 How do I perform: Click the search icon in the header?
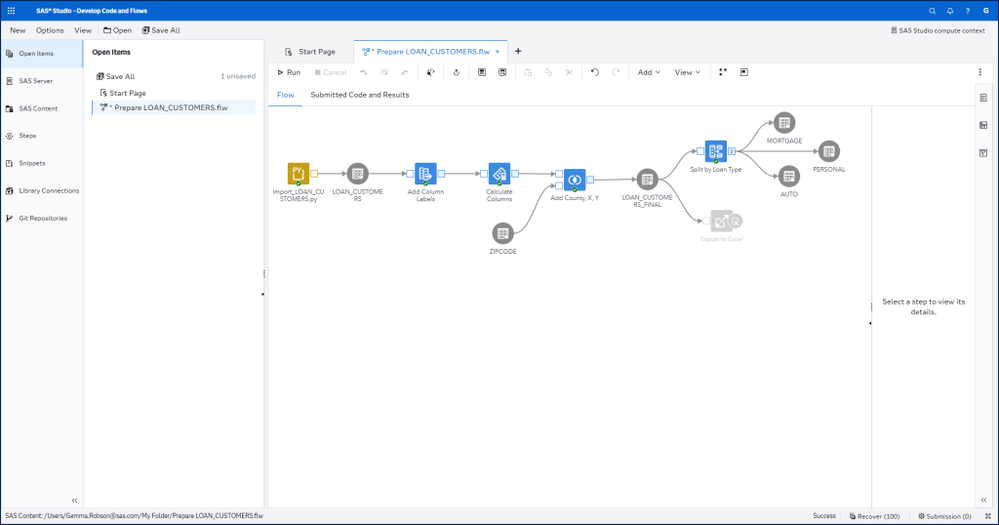click(932, 11)
